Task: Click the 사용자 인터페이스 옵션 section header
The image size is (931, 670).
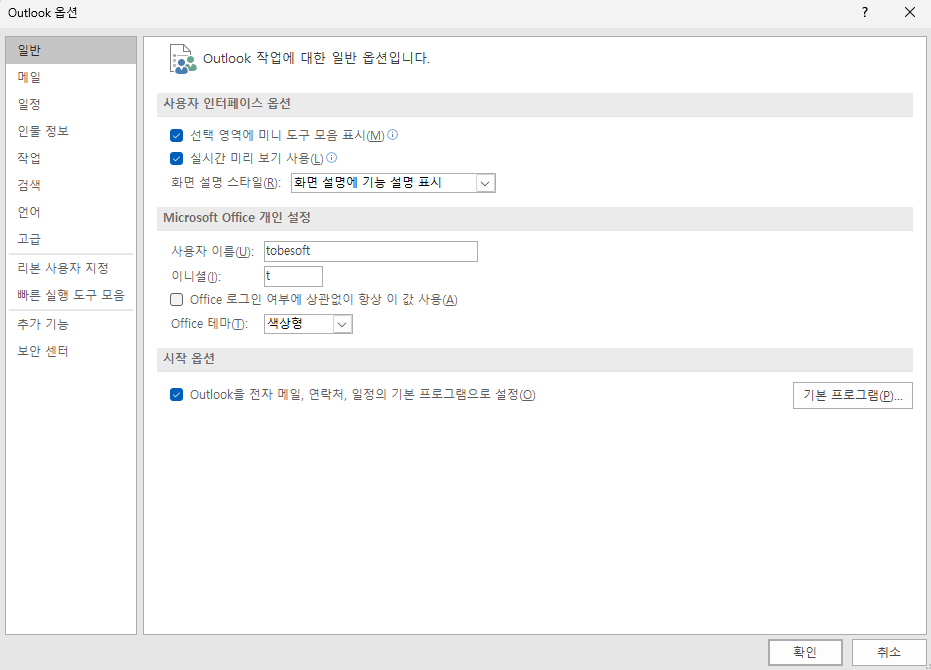Action: (x=534, y=104)
